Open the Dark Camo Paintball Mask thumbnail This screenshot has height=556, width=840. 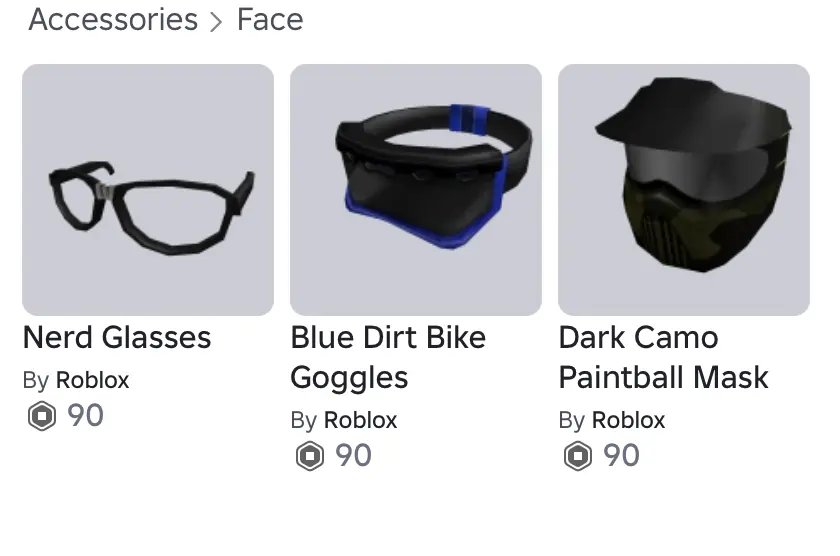684,190
